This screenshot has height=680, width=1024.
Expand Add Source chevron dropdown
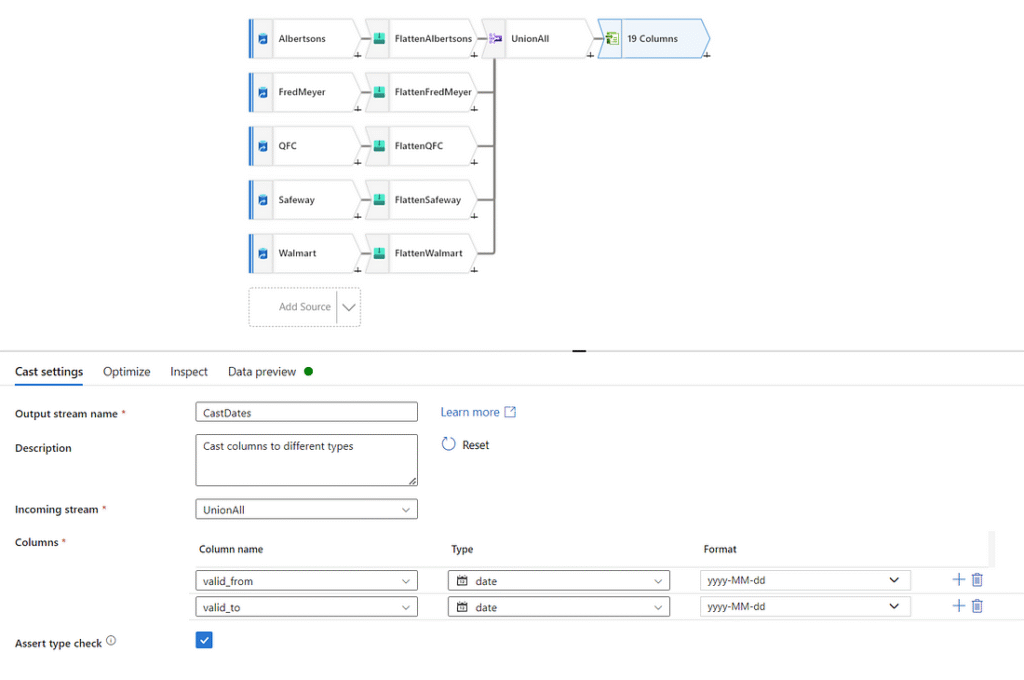pos(349,307)
